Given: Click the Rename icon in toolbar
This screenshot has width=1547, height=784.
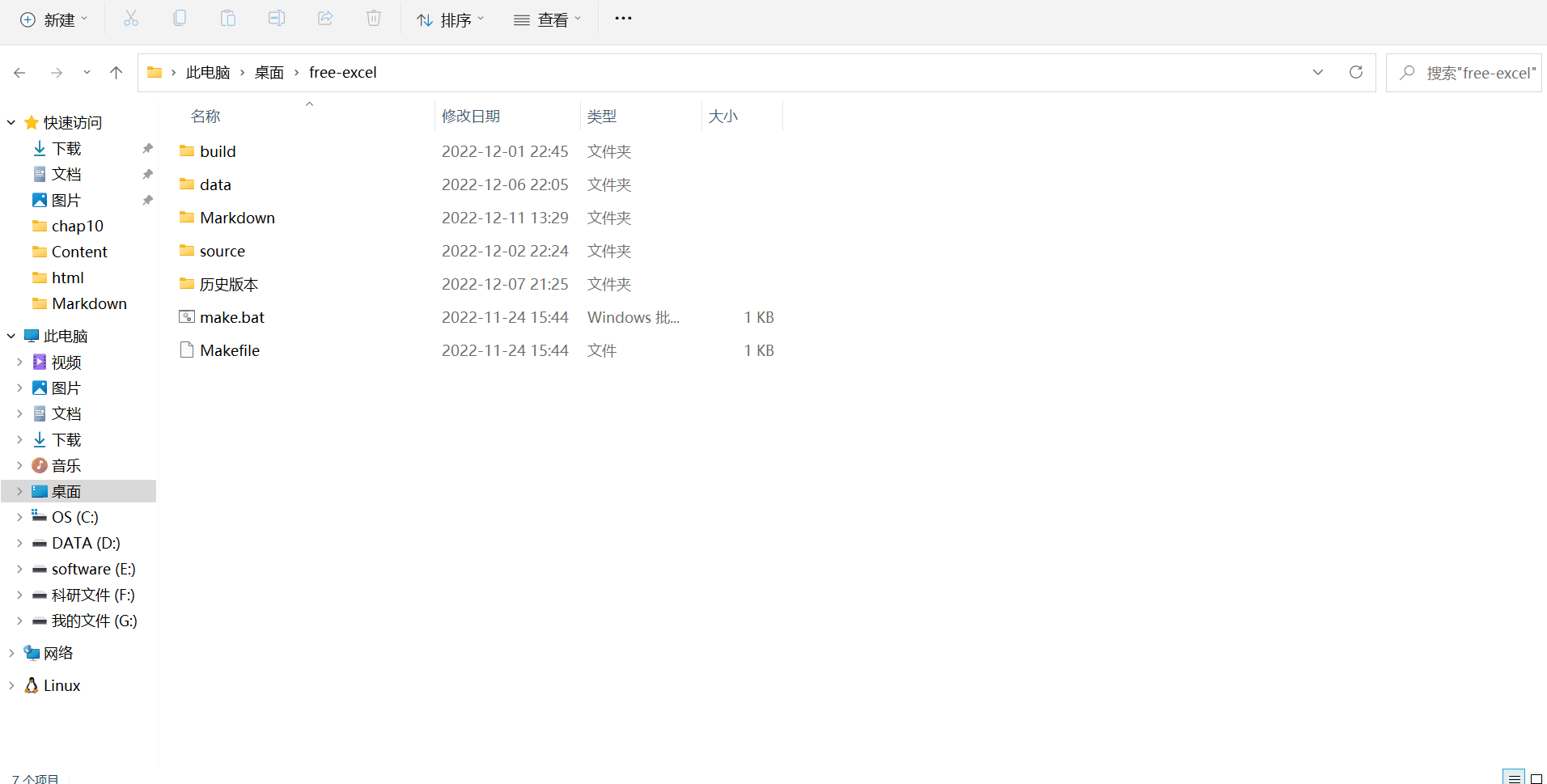Looking at the screenshot, I should 277,19.
